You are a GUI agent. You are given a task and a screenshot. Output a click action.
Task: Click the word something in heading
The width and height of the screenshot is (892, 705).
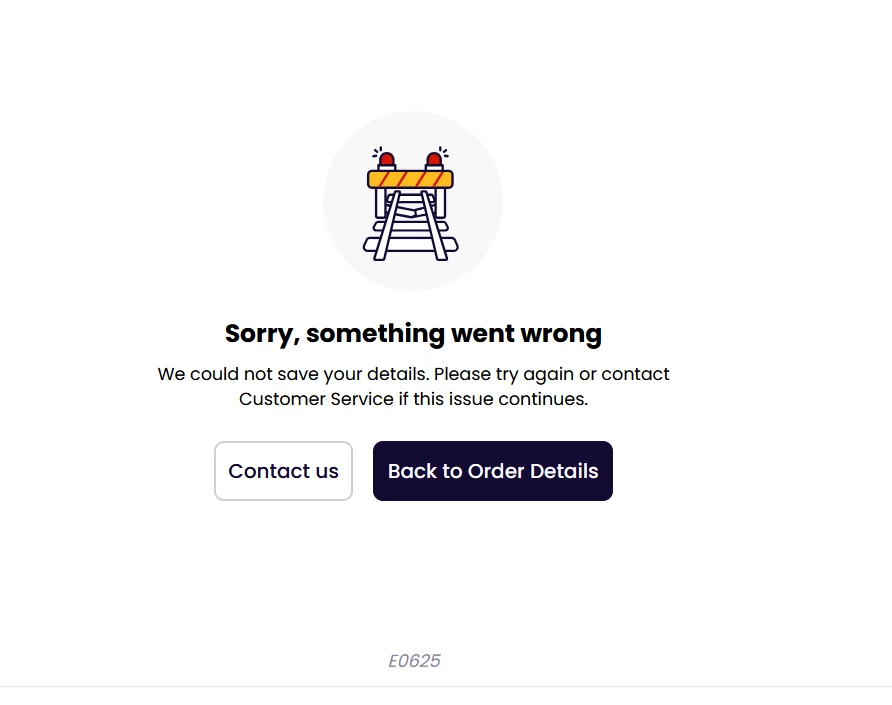click(x=375, y=334)
